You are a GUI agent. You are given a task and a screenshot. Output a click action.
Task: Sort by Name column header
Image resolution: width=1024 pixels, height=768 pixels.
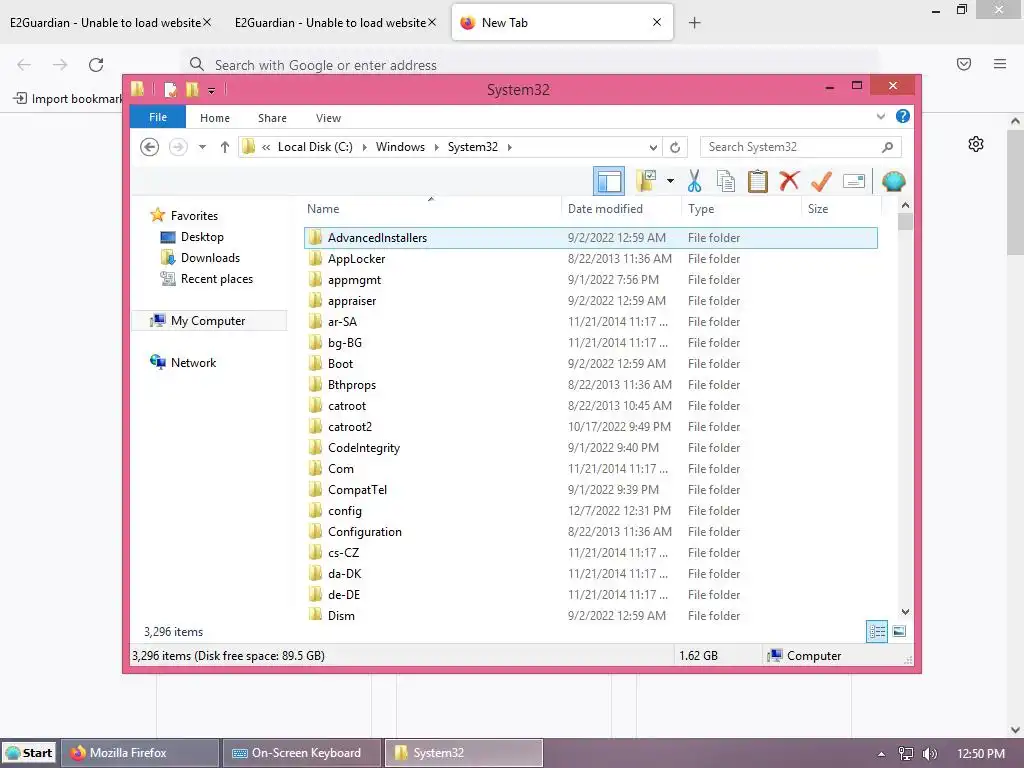click(431, 208)
